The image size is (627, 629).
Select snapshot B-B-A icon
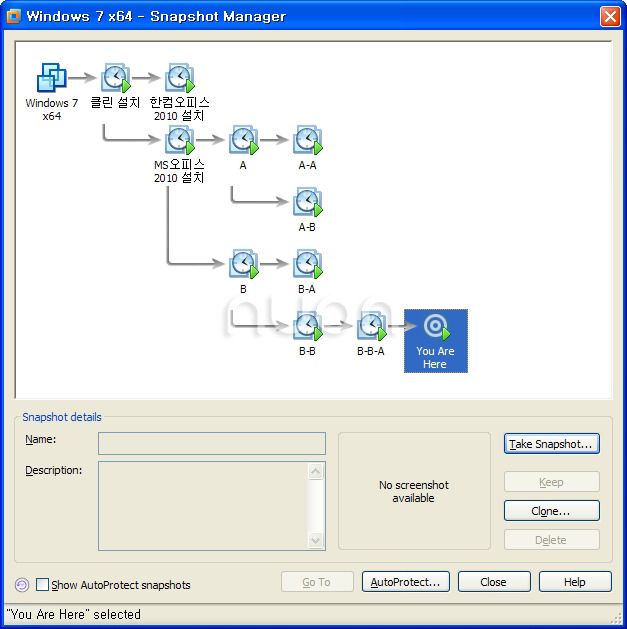pos(371,326)
